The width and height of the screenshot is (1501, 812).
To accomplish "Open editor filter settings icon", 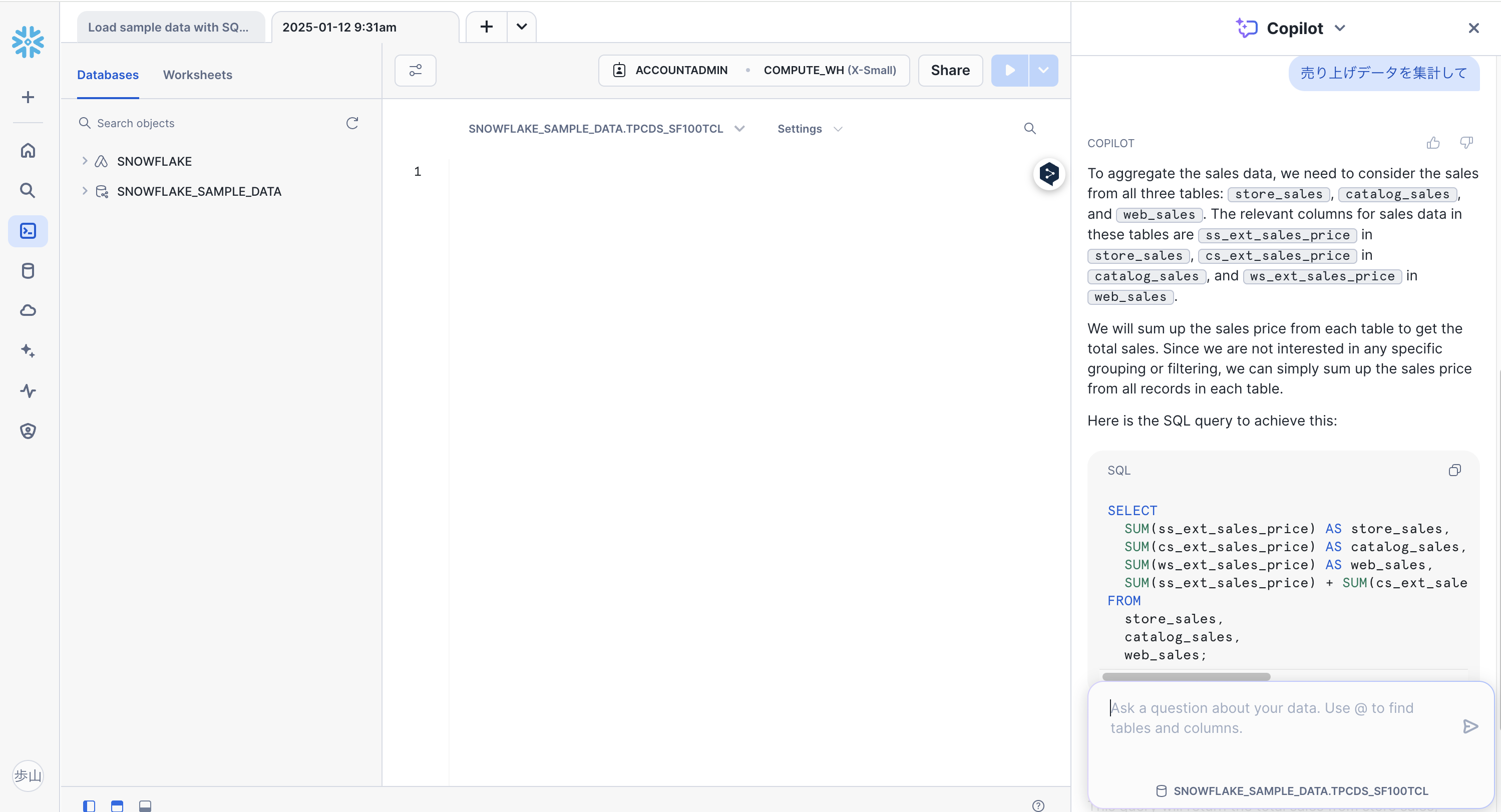I will point(415,71).
